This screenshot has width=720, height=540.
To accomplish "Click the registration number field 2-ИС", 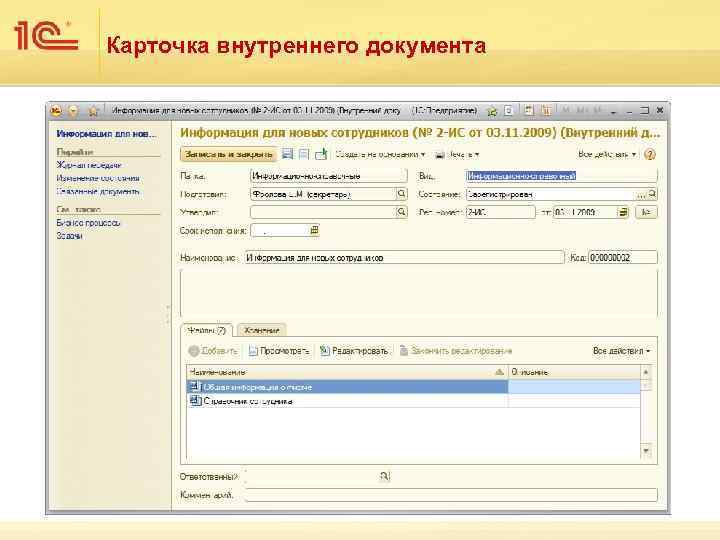I will (501, 212).
